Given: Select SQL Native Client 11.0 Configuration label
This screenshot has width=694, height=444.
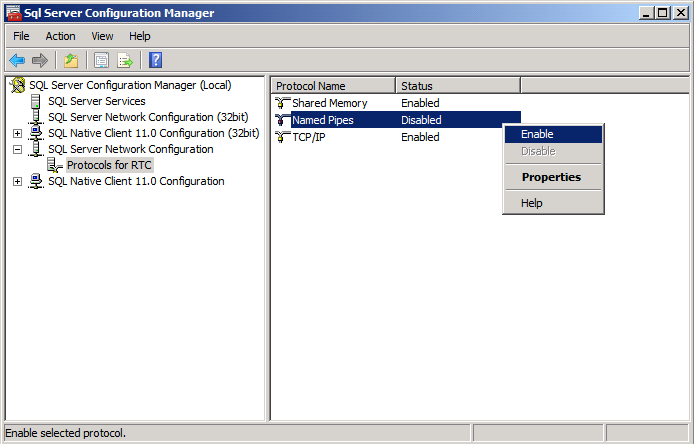Looking at the screenshot, I should pos(136,181).
